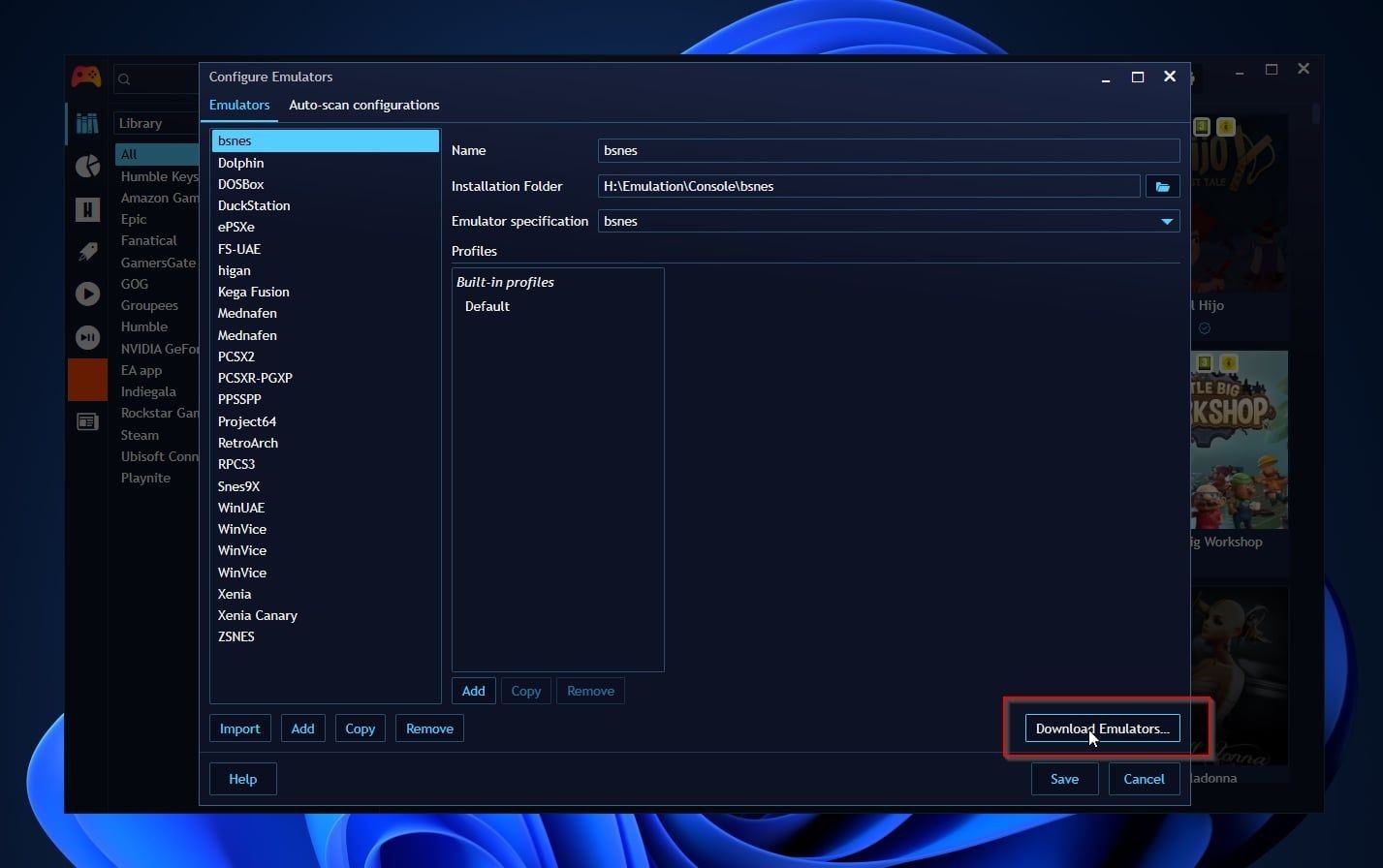Select Kega Fusion in the emulator list

pyautogui.click(x=326, y=292)
